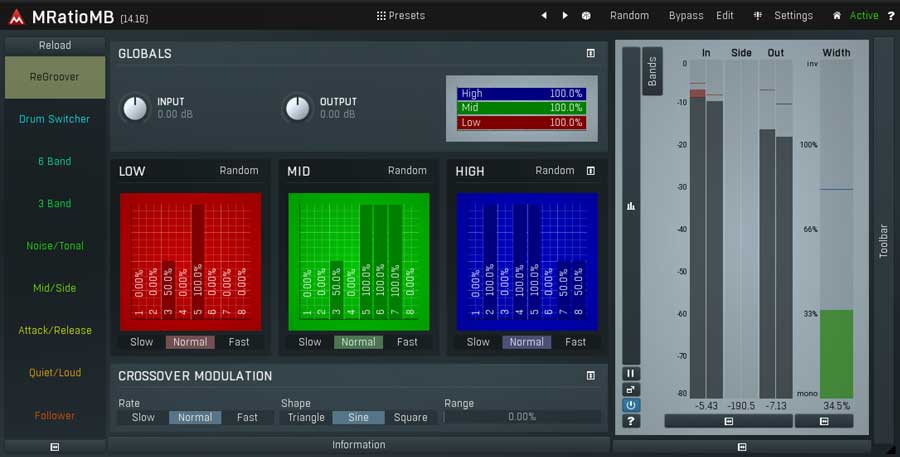Image resolution: width=900 pixels, height=457 pixels.
Task: Choose Attack/Release device
Action: [x=55, y=330]
